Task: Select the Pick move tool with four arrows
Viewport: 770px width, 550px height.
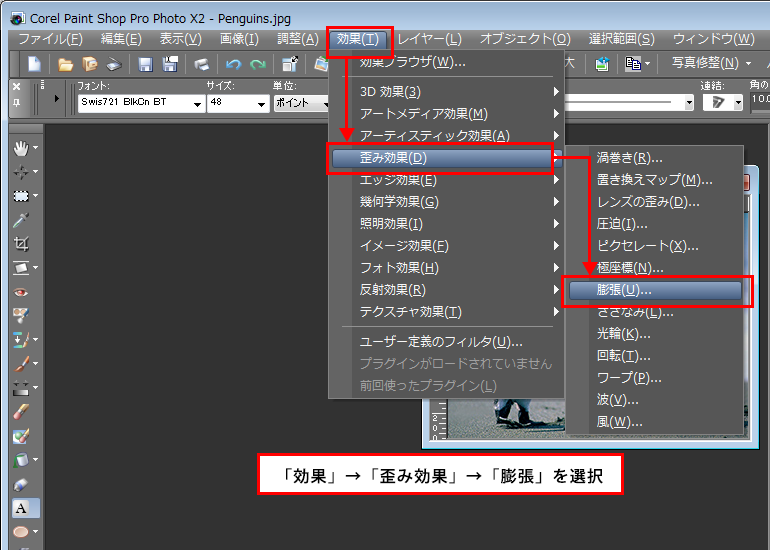Action: [21, 172]
